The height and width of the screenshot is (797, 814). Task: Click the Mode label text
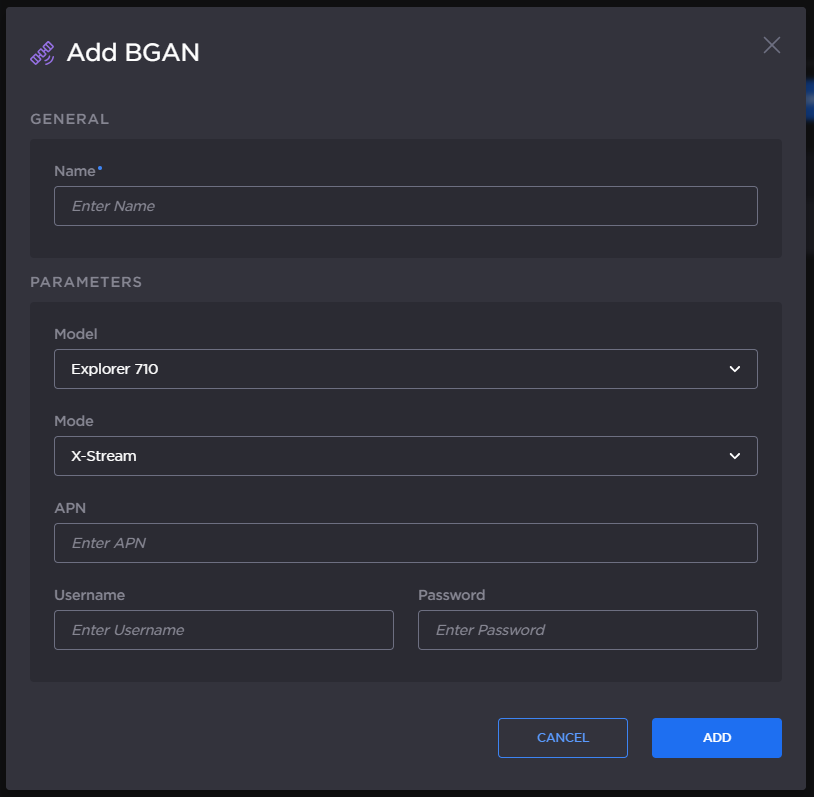coord(74,421)
